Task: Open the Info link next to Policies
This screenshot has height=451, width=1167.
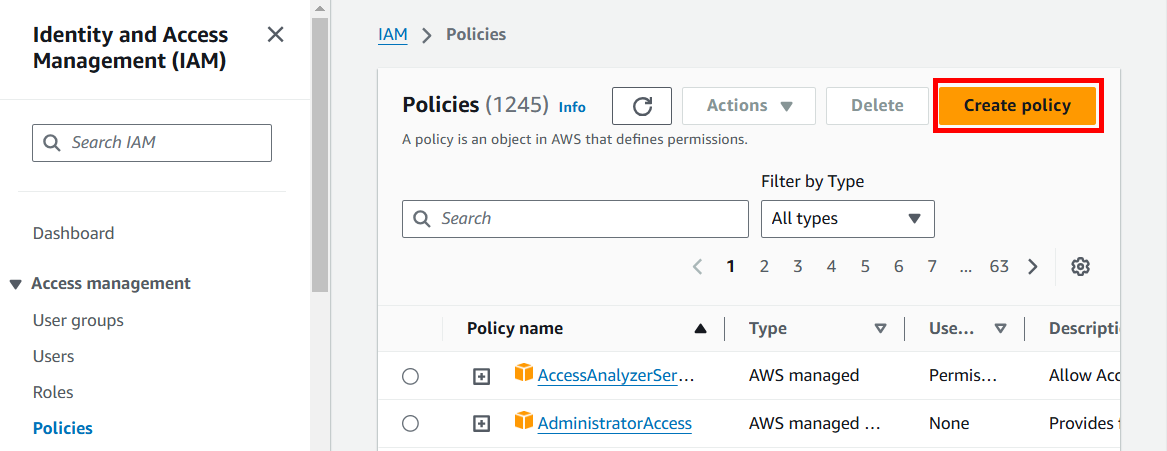Action: tap(572, 107)
